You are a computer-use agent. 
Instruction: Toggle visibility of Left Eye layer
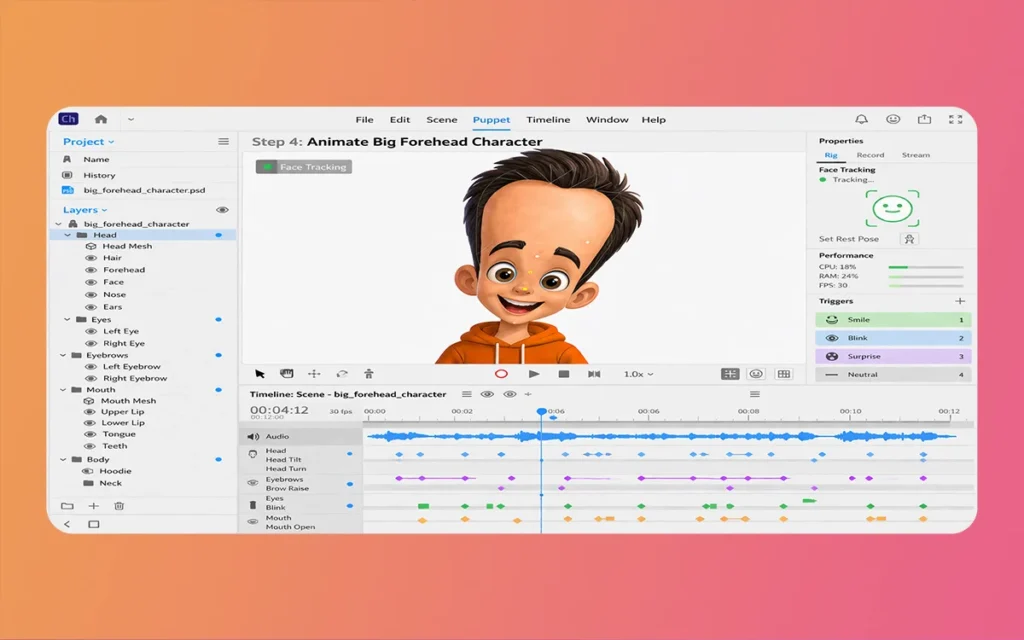click(91, 331)
